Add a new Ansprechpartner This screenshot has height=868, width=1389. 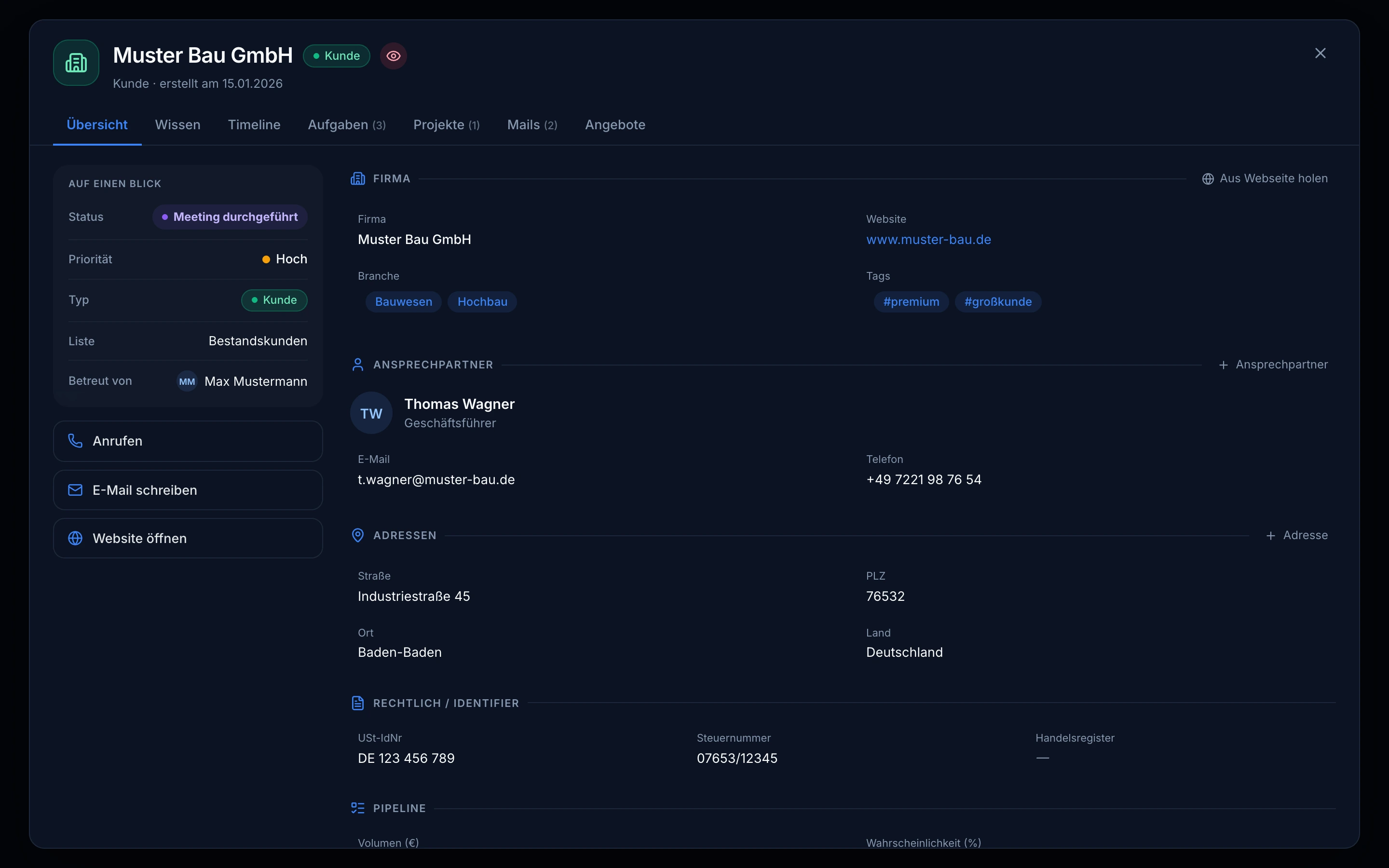1273,365
